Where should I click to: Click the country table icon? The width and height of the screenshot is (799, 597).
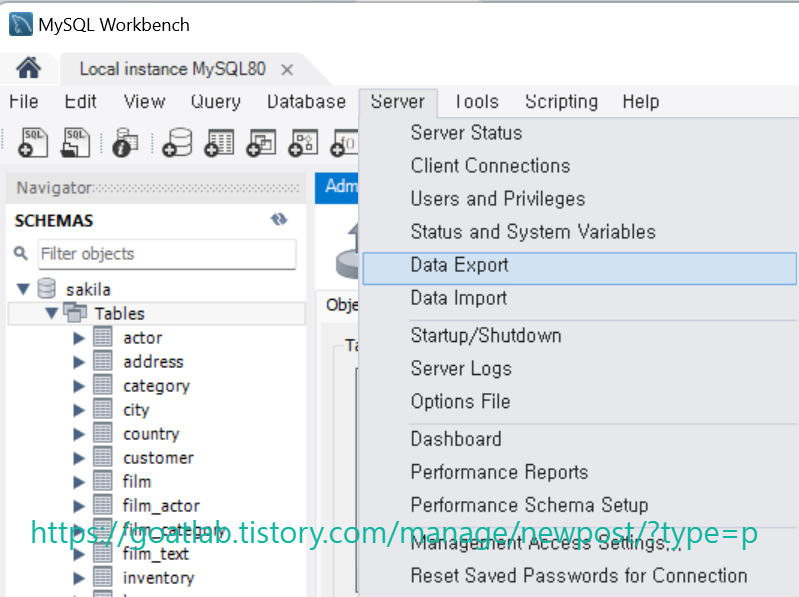pos(102,432)
